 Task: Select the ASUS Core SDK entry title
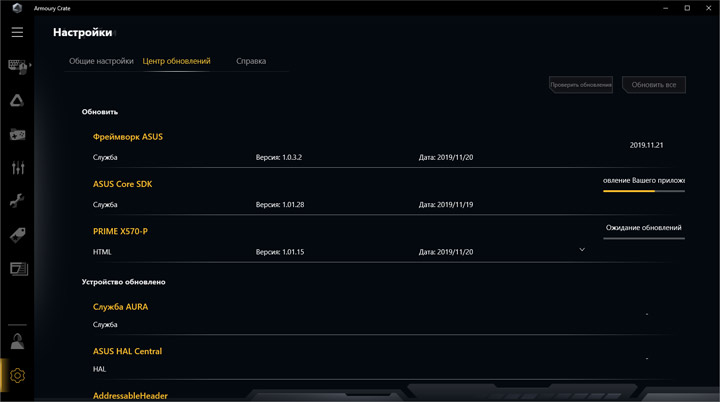coord(123,184)
